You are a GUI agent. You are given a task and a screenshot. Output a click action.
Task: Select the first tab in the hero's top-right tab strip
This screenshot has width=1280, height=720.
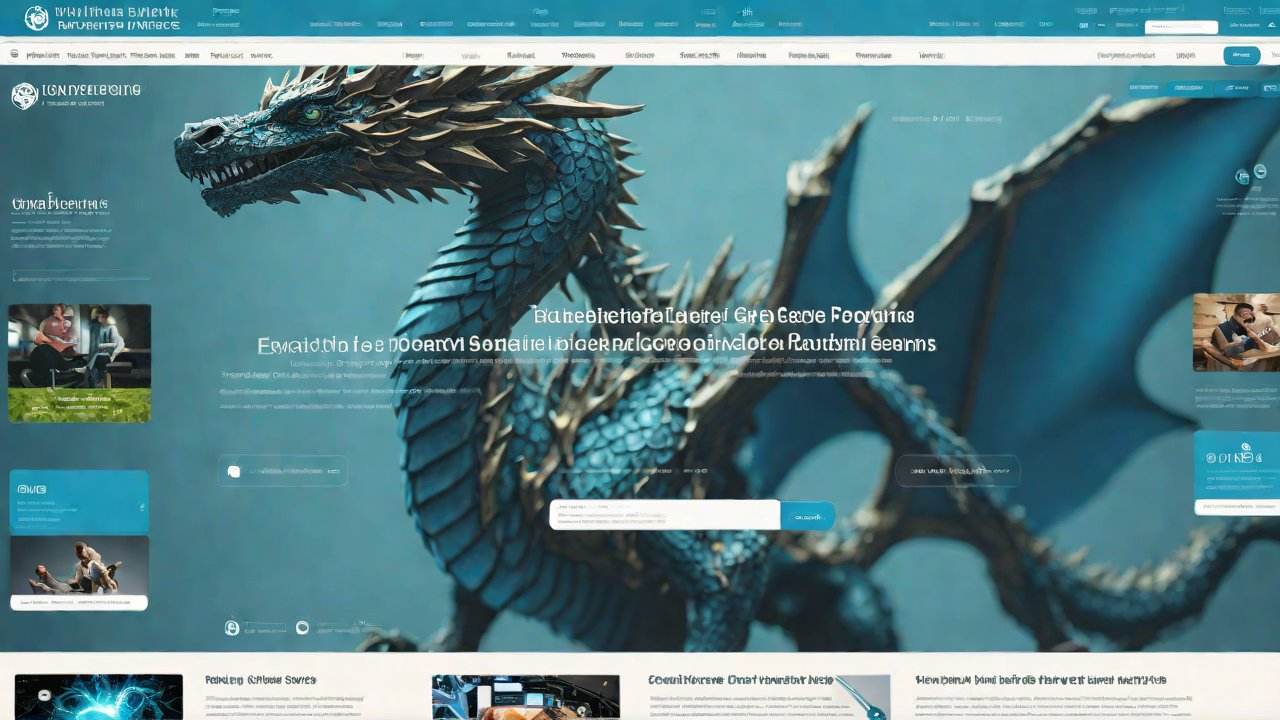1145,88
